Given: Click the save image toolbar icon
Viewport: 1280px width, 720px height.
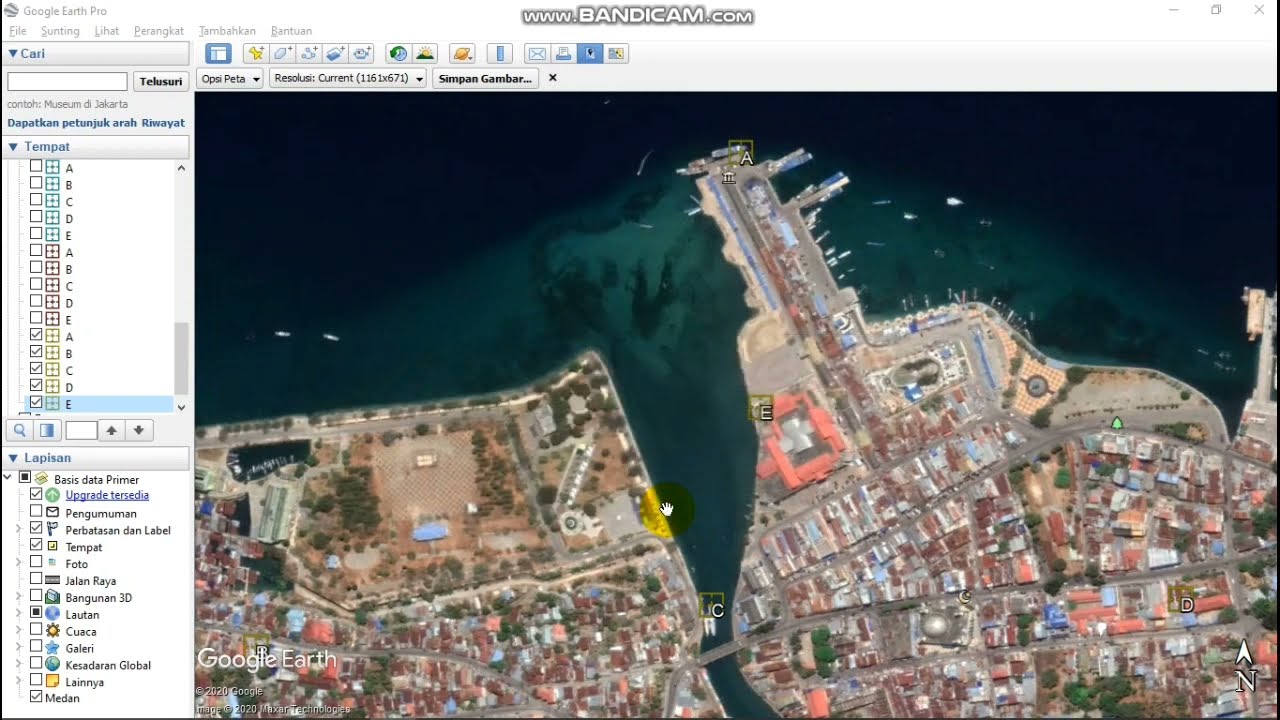Looking at the screenshot, I should point(590,54).
